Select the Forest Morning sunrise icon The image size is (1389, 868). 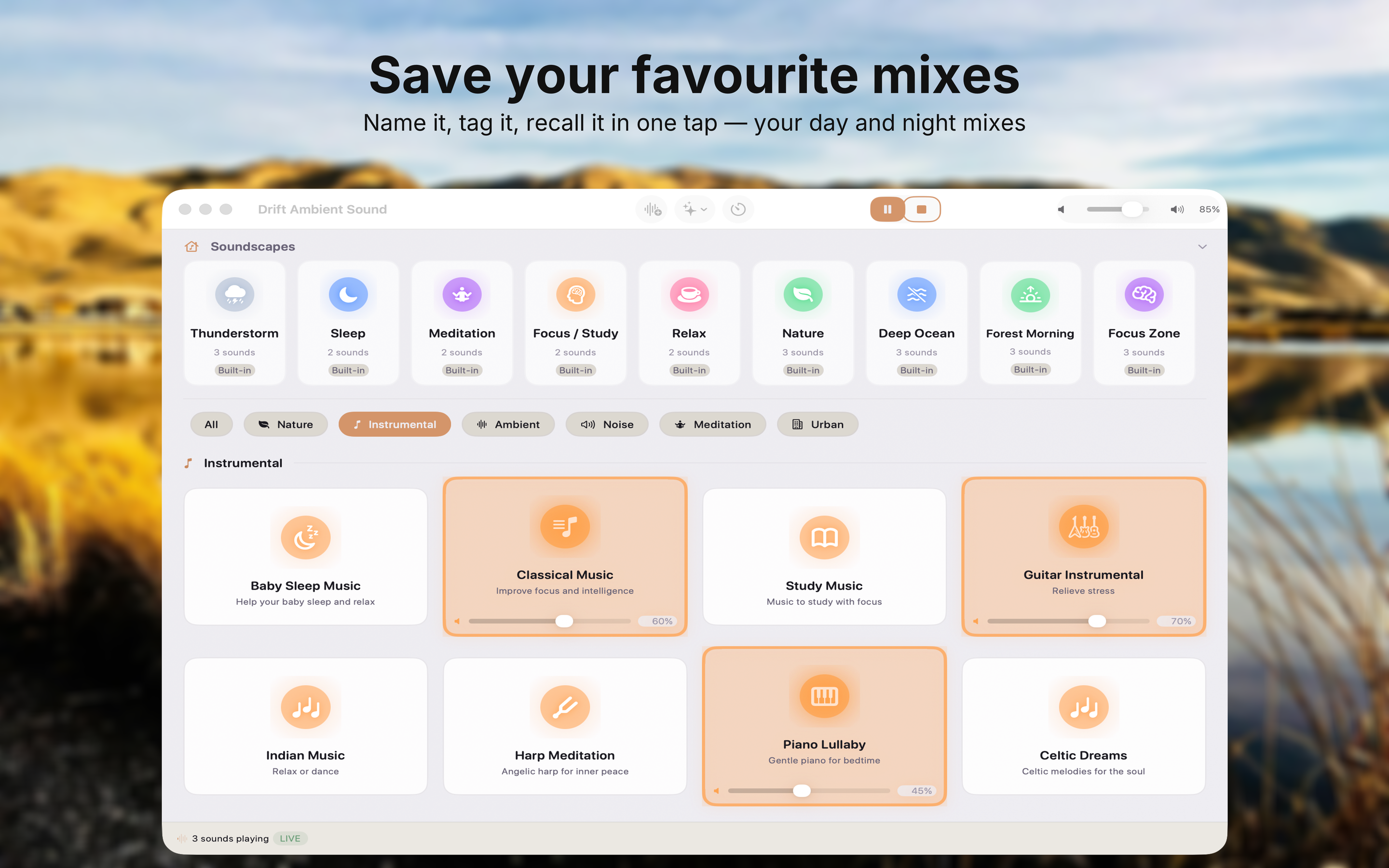[x=1030, y=295]
